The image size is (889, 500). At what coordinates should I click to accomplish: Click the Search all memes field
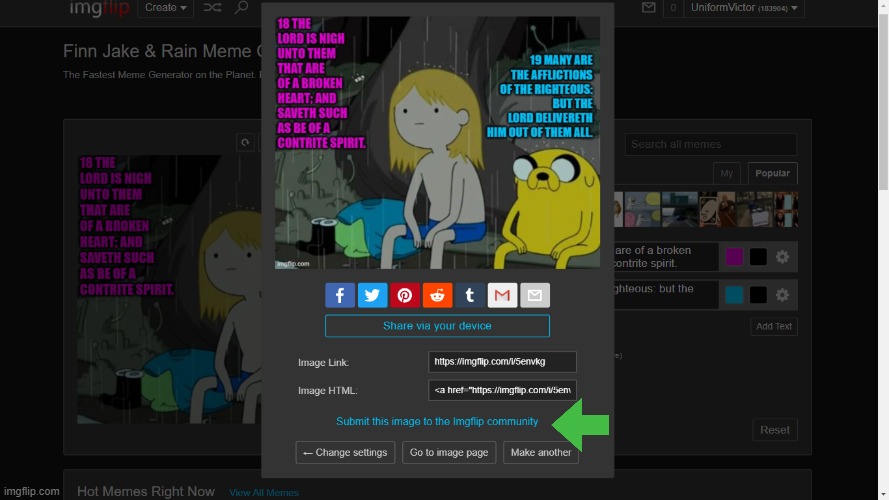point(710,145)
